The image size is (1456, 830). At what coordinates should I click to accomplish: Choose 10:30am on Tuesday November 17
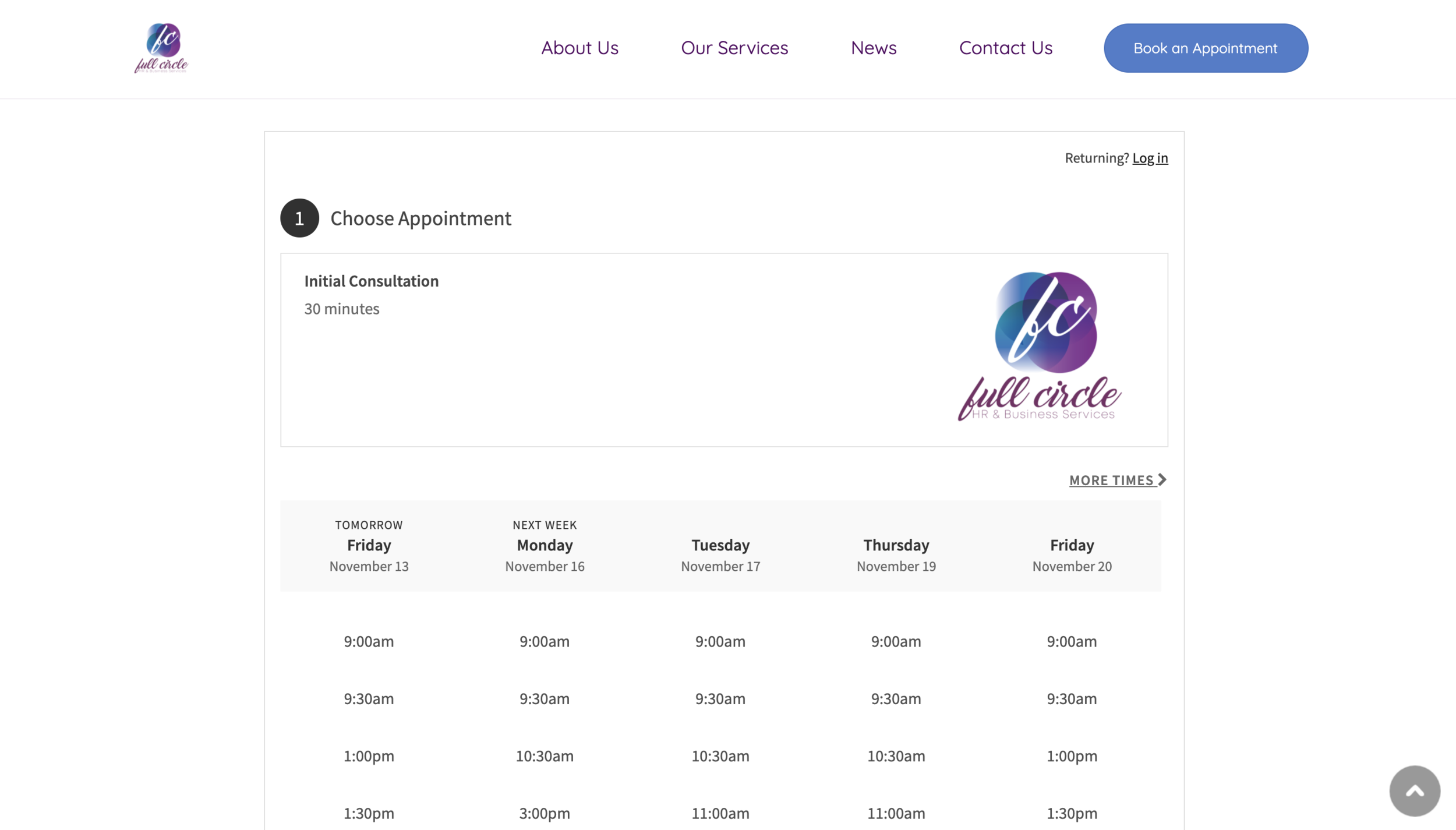pos(720,756)
